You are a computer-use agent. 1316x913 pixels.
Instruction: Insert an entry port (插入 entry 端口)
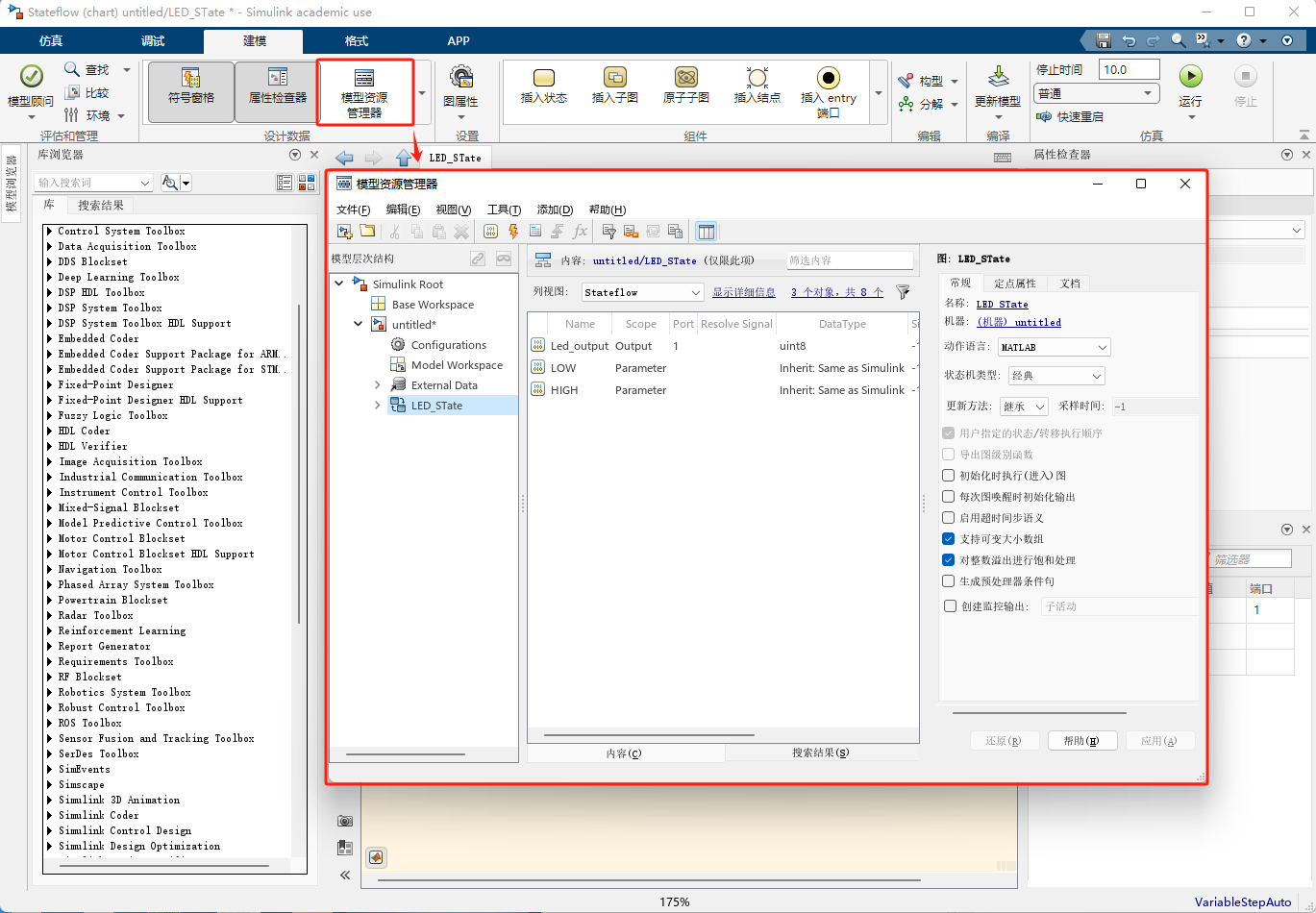pyautogui.click(x=829, y=91)
